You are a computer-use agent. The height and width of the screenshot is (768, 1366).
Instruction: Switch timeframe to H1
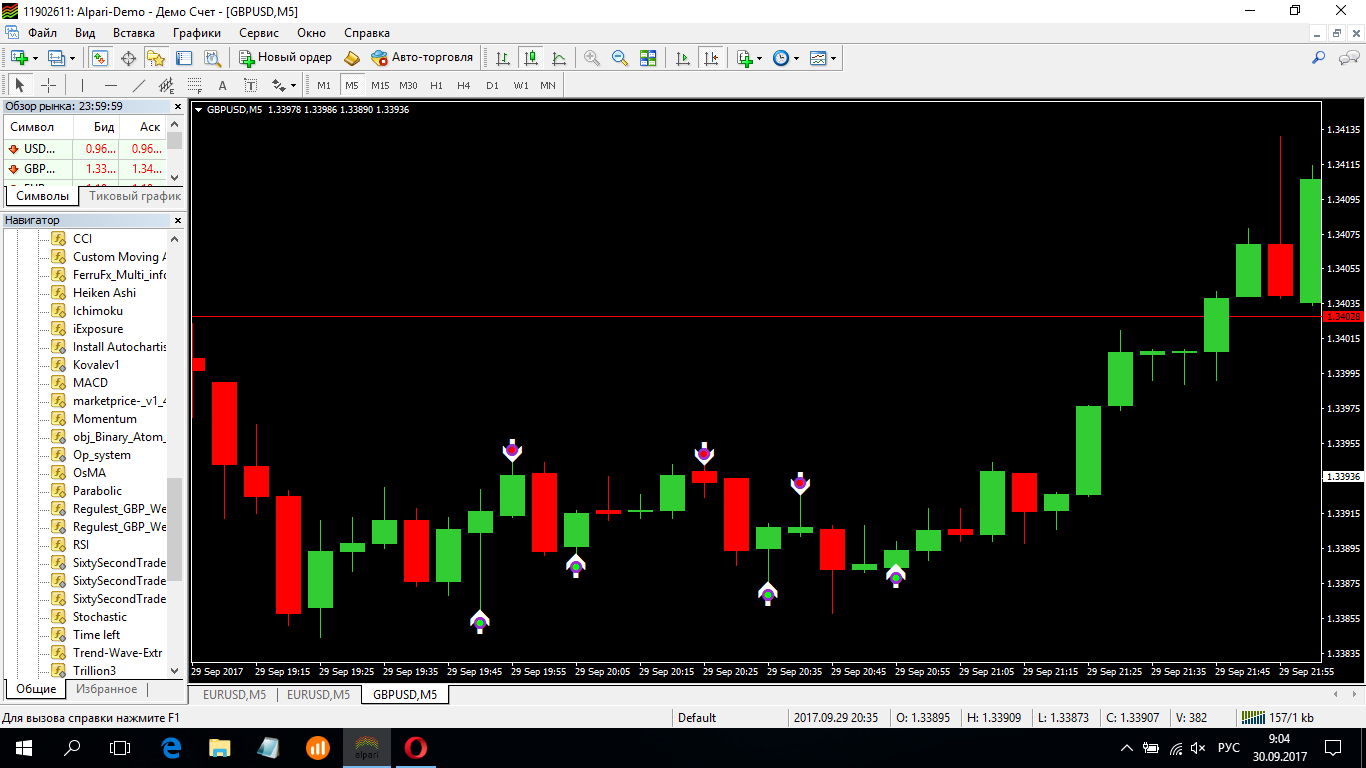point(436,85)
